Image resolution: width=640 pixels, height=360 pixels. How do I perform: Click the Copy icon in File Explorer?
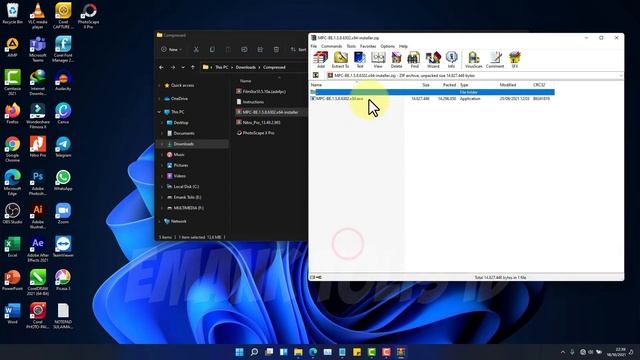(x=212, y=49)
